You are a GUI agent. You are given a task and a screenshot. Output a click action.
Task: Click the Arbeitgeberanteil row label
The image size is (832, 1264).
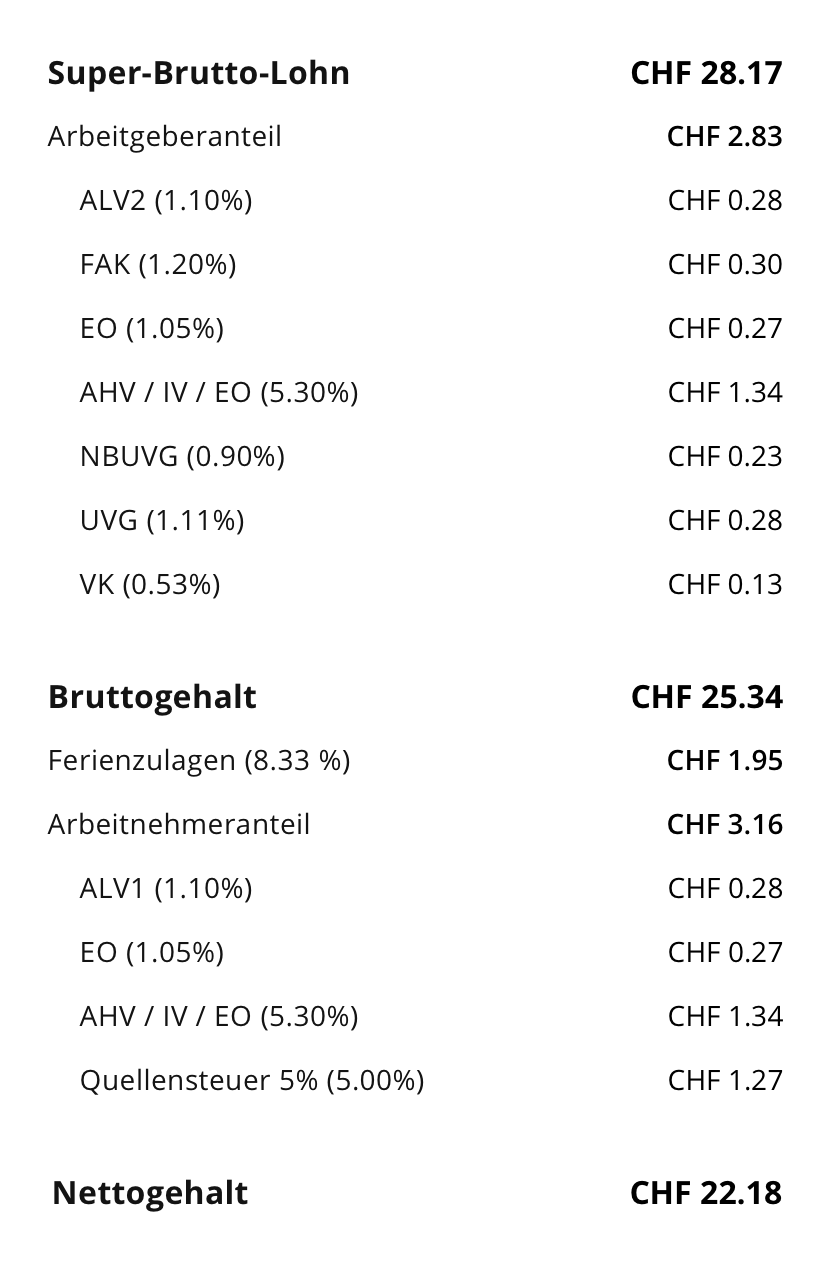(164, 136)
